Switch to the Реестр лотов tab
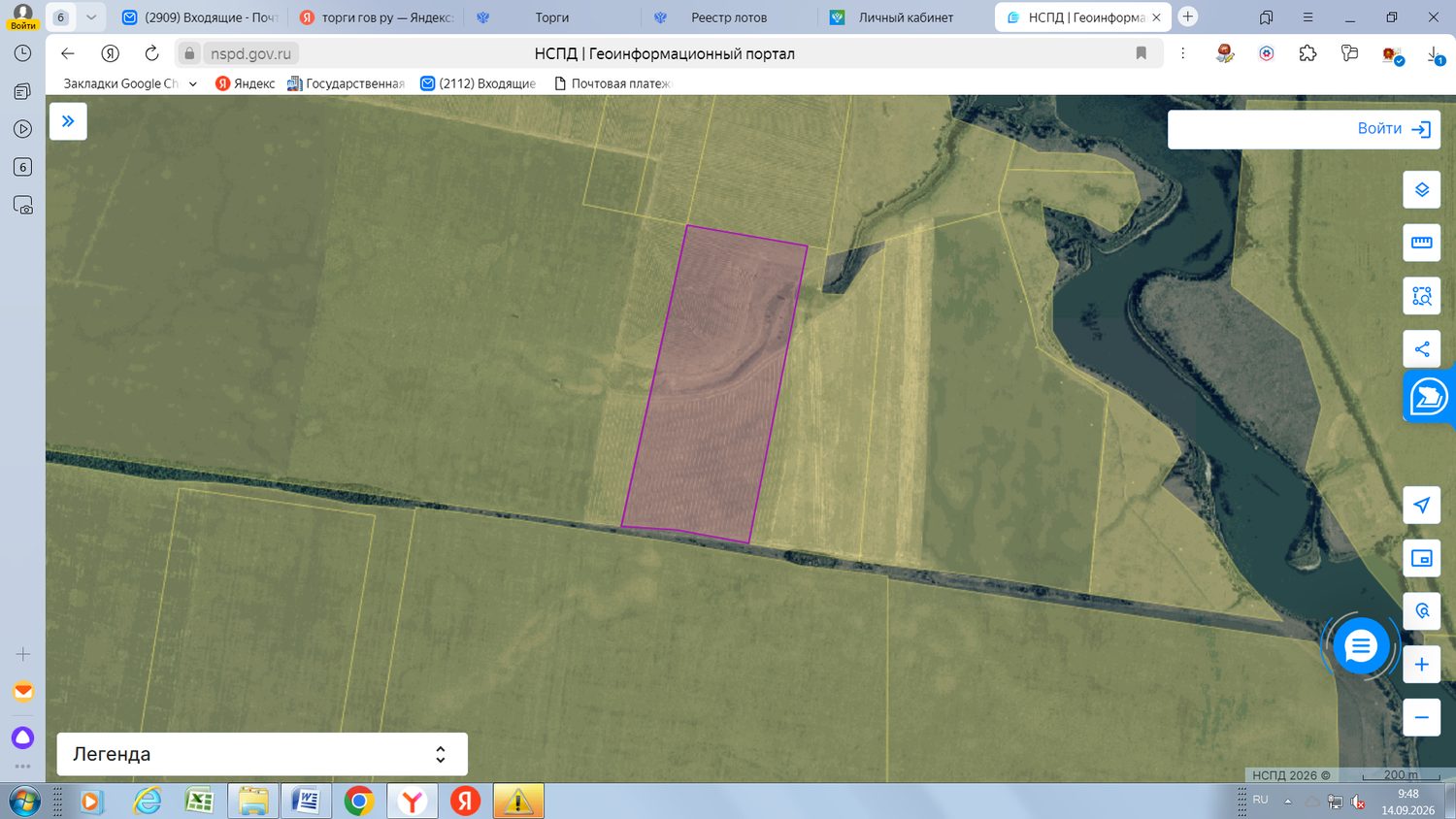1456x819 pixels. click(x=728, y=17)
